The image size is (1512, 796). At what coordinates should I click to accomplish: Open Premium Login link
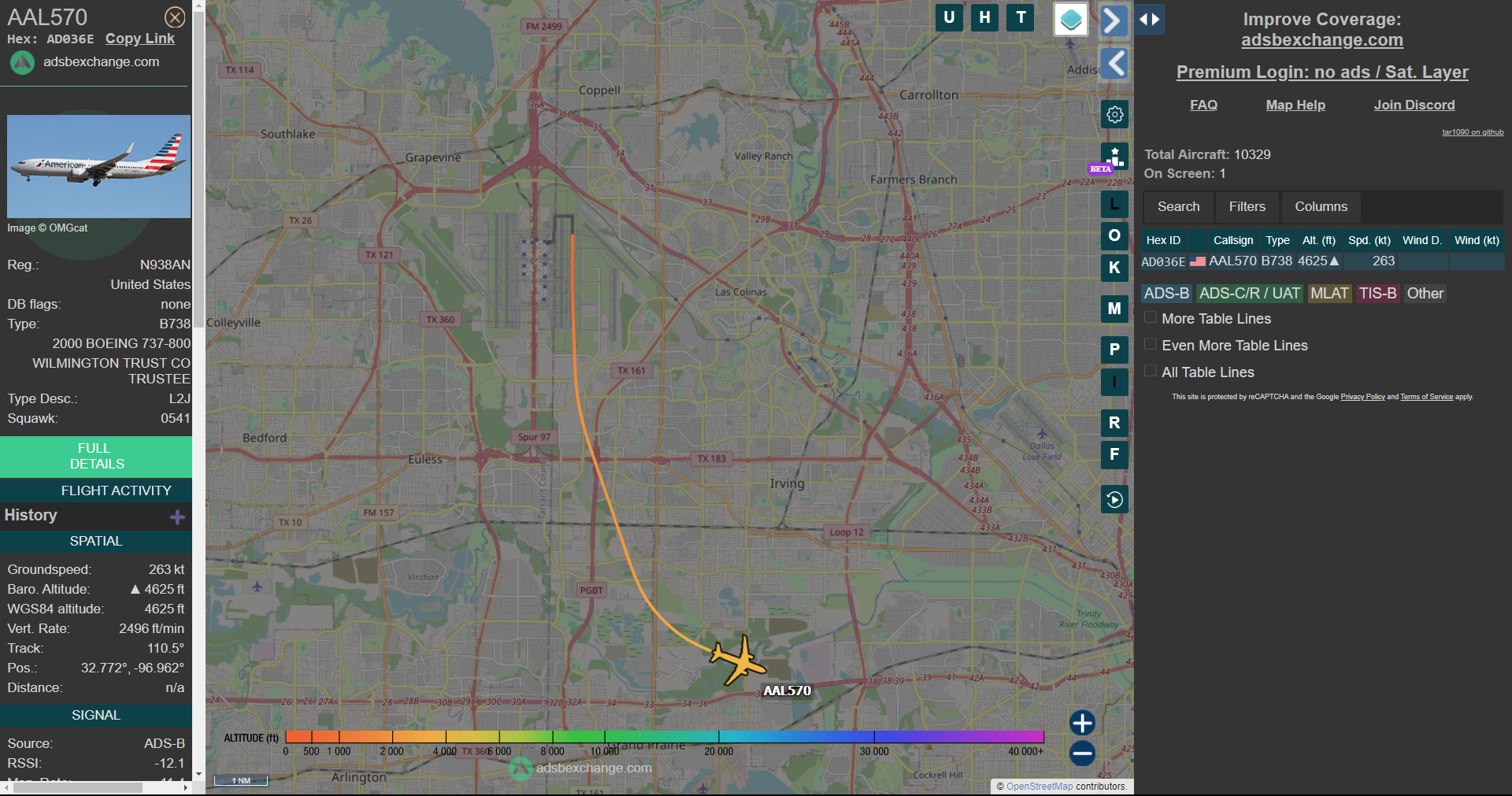point(1322,72)
